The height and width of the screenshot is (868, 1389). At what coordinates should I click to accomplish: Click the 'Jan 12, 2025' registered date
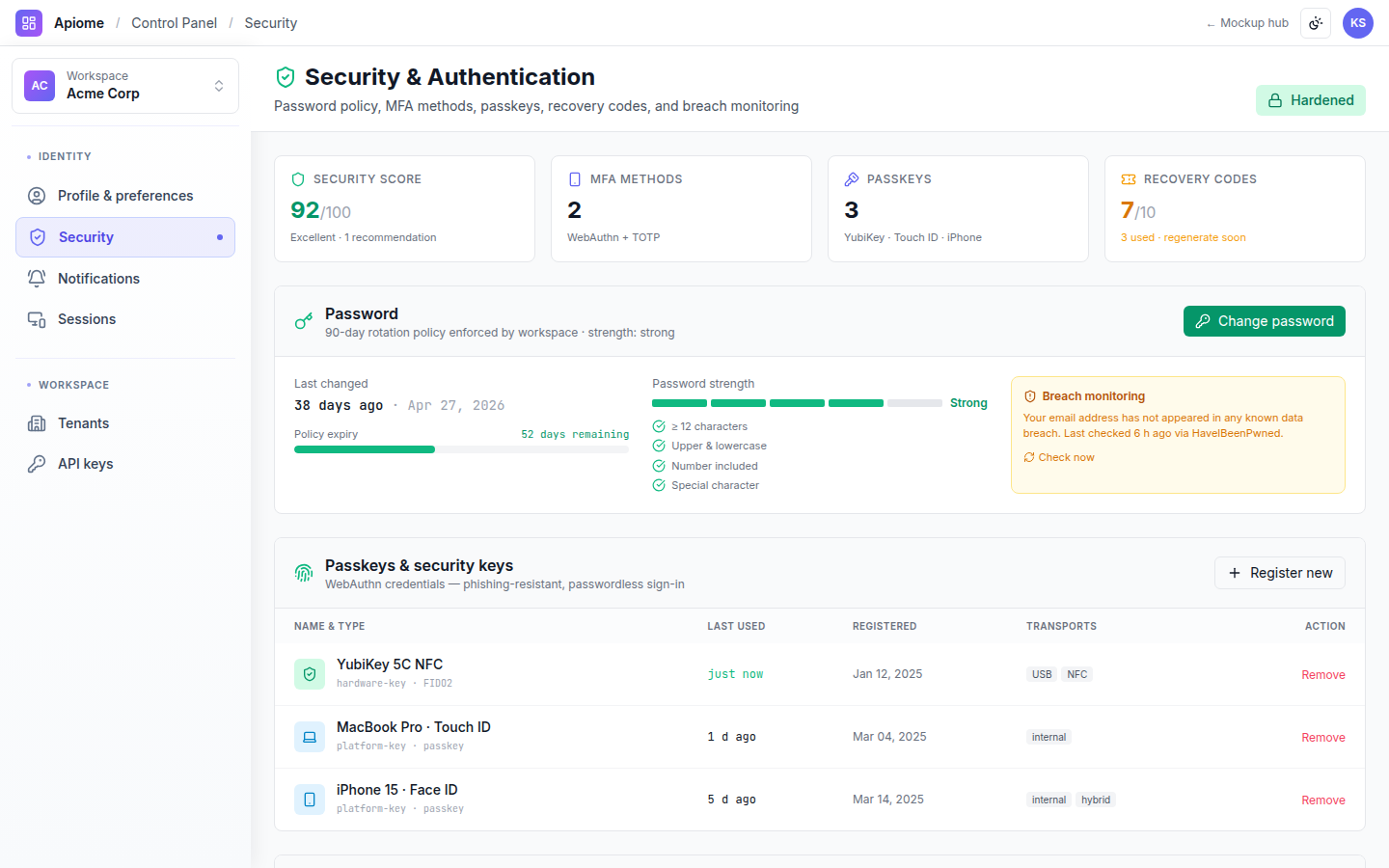[x=887, y=674]
